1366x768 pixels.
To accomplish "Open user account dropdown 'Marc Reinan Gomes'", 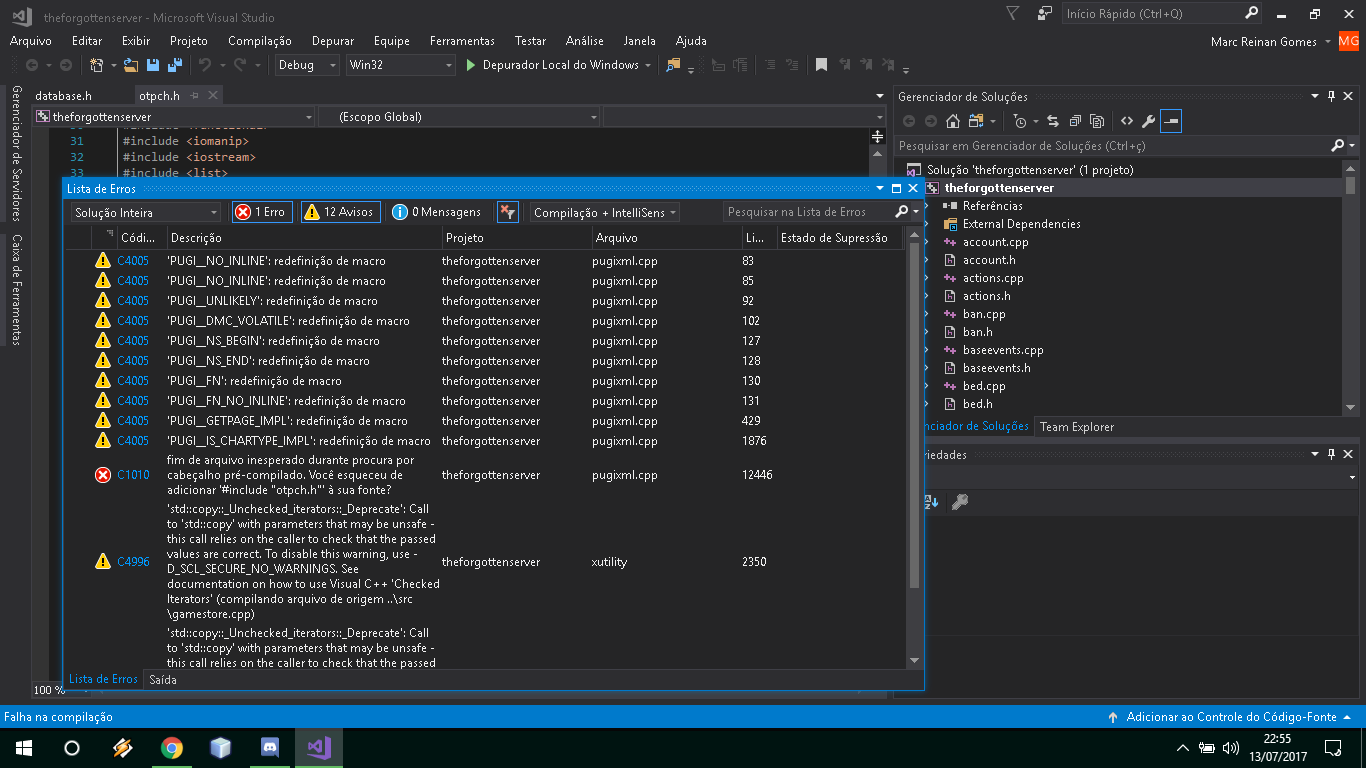I will (1270, 42).
